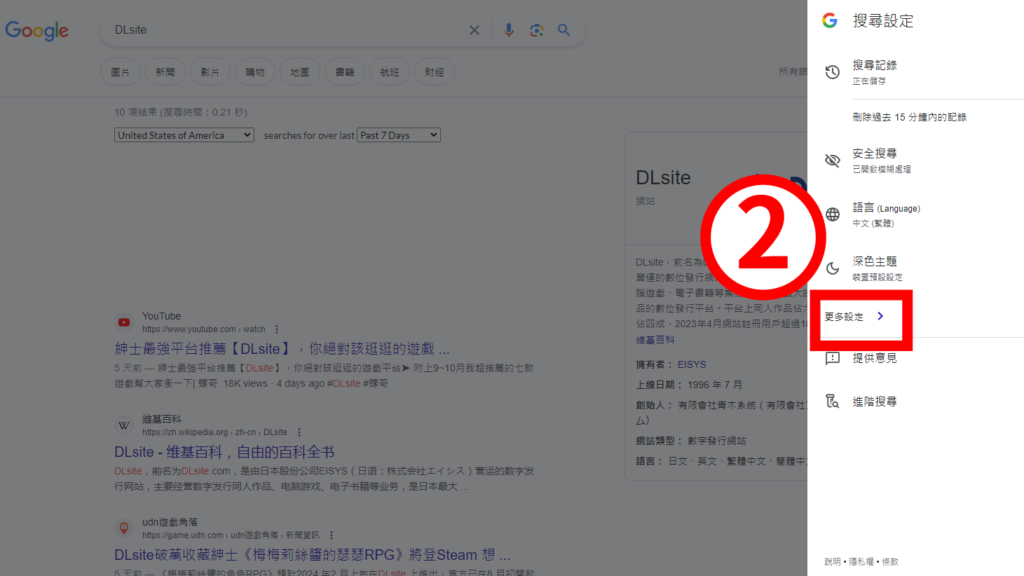Click the YouTube favicon on the first result

coord(124,322)
